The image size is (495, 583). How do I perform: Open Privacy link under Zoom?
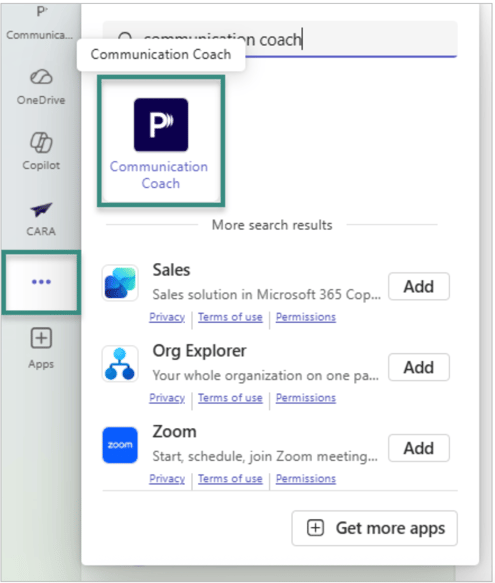point(167,479)
